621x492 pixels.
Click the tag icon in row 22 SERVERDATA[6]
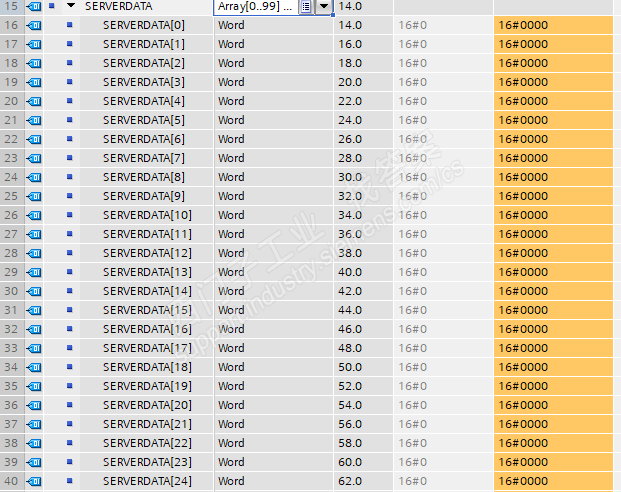coord(34,139)
